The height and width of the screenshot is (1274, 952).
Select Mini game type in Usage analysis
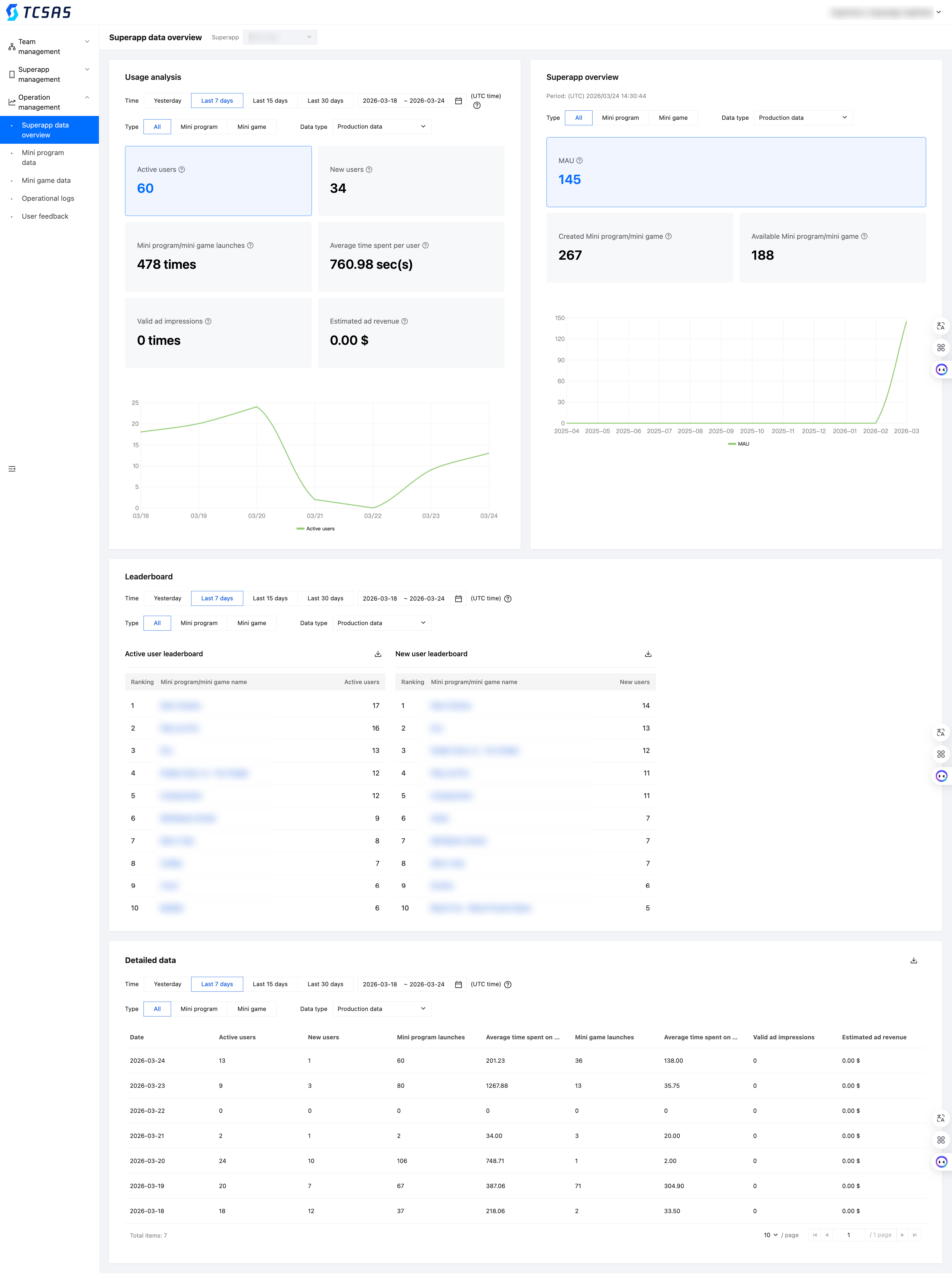tap(252, 127)
